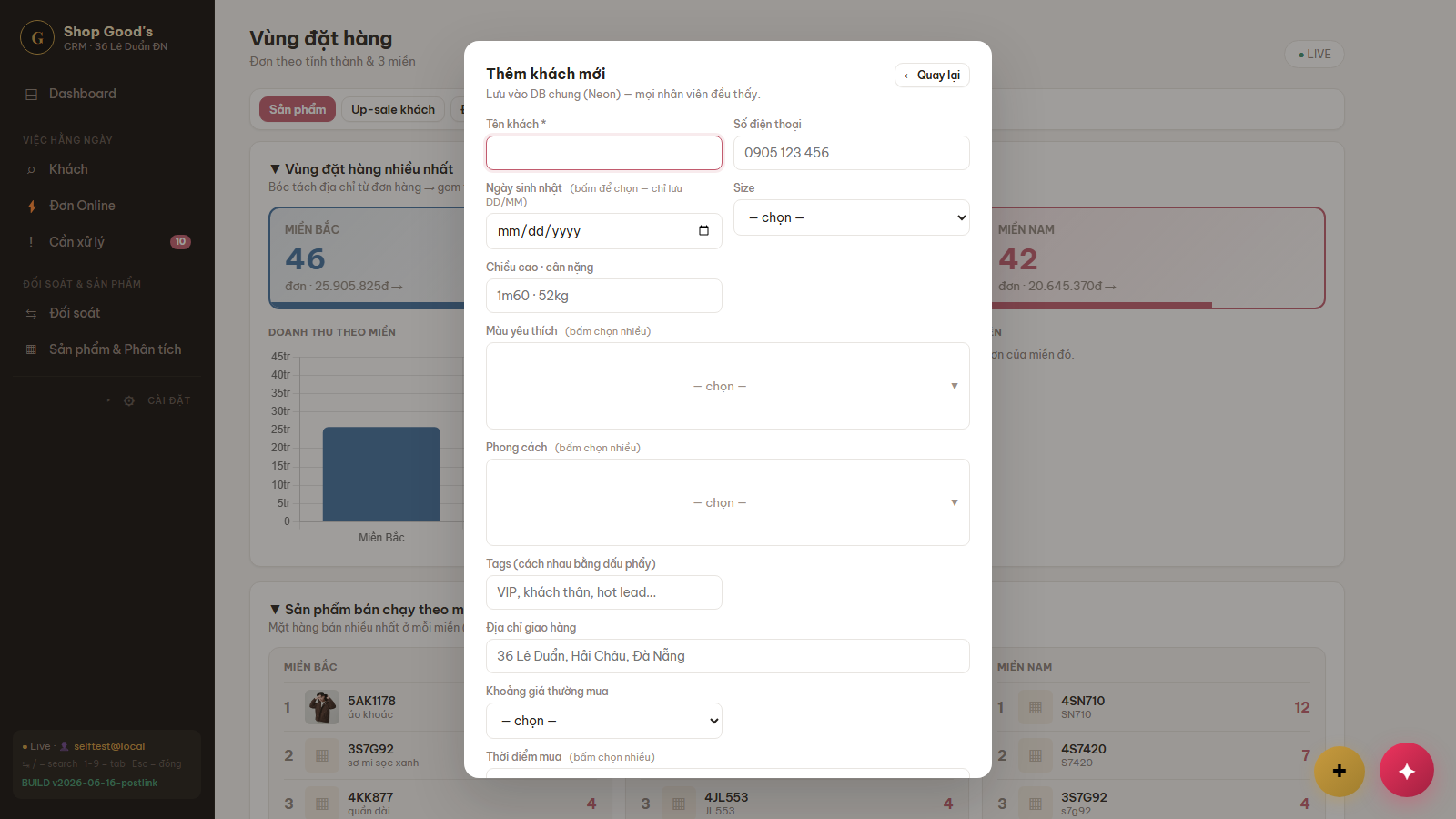Screen dimensions: 1456x819
Task: Open the Cài đặt gear icon
Action: [x=129, y=401]
